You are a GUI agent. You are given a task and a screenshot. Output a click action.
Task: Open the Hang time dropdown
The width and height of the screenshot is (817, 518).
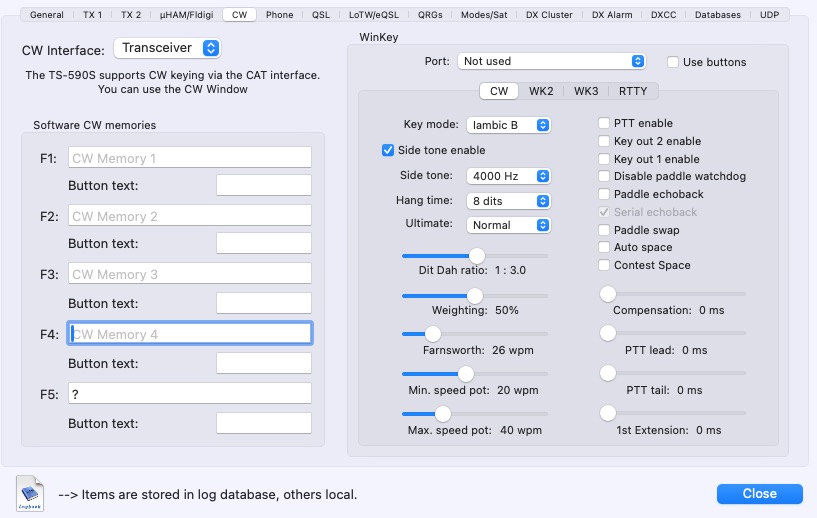[508, 200]
